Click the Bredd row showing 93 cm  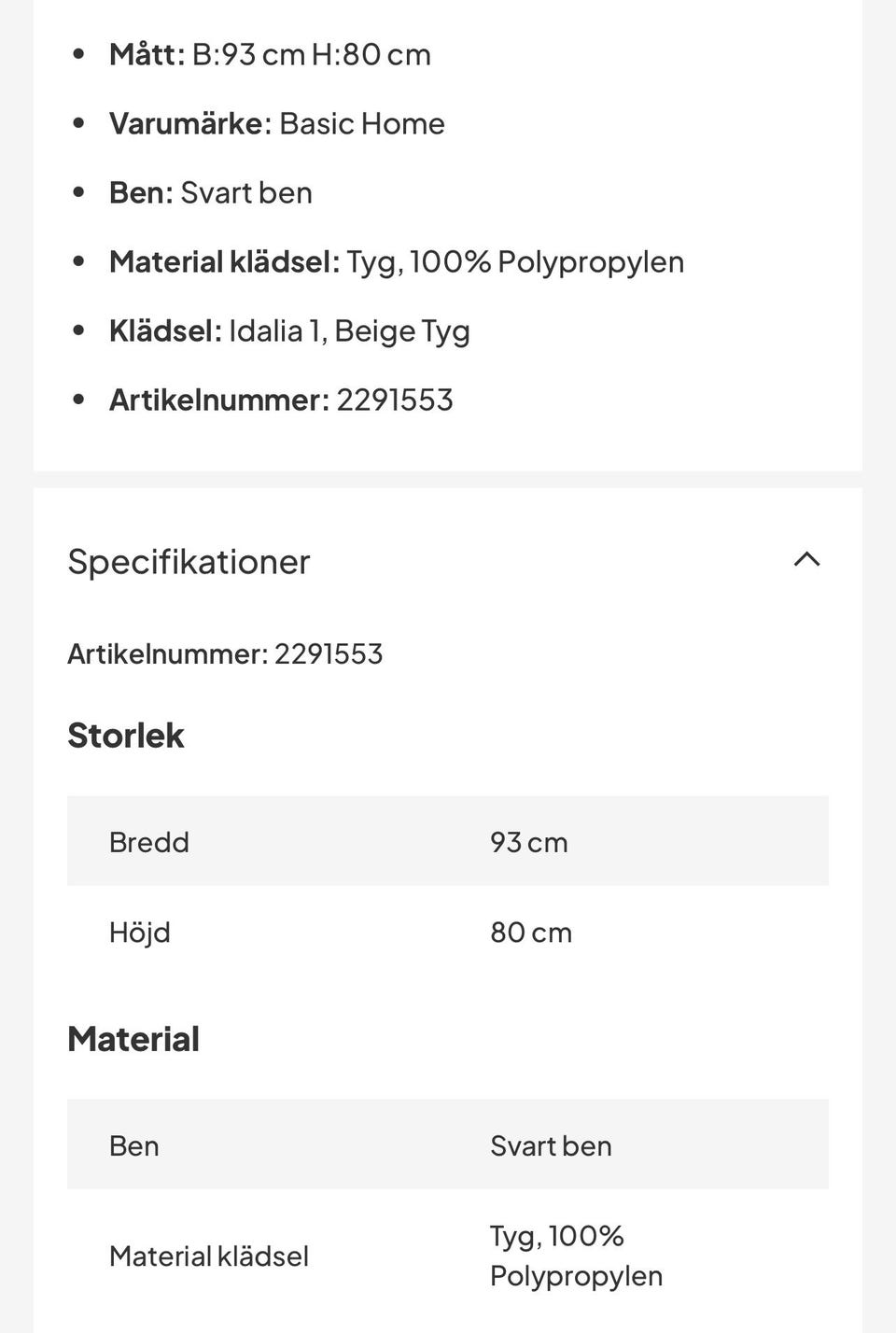446,840
